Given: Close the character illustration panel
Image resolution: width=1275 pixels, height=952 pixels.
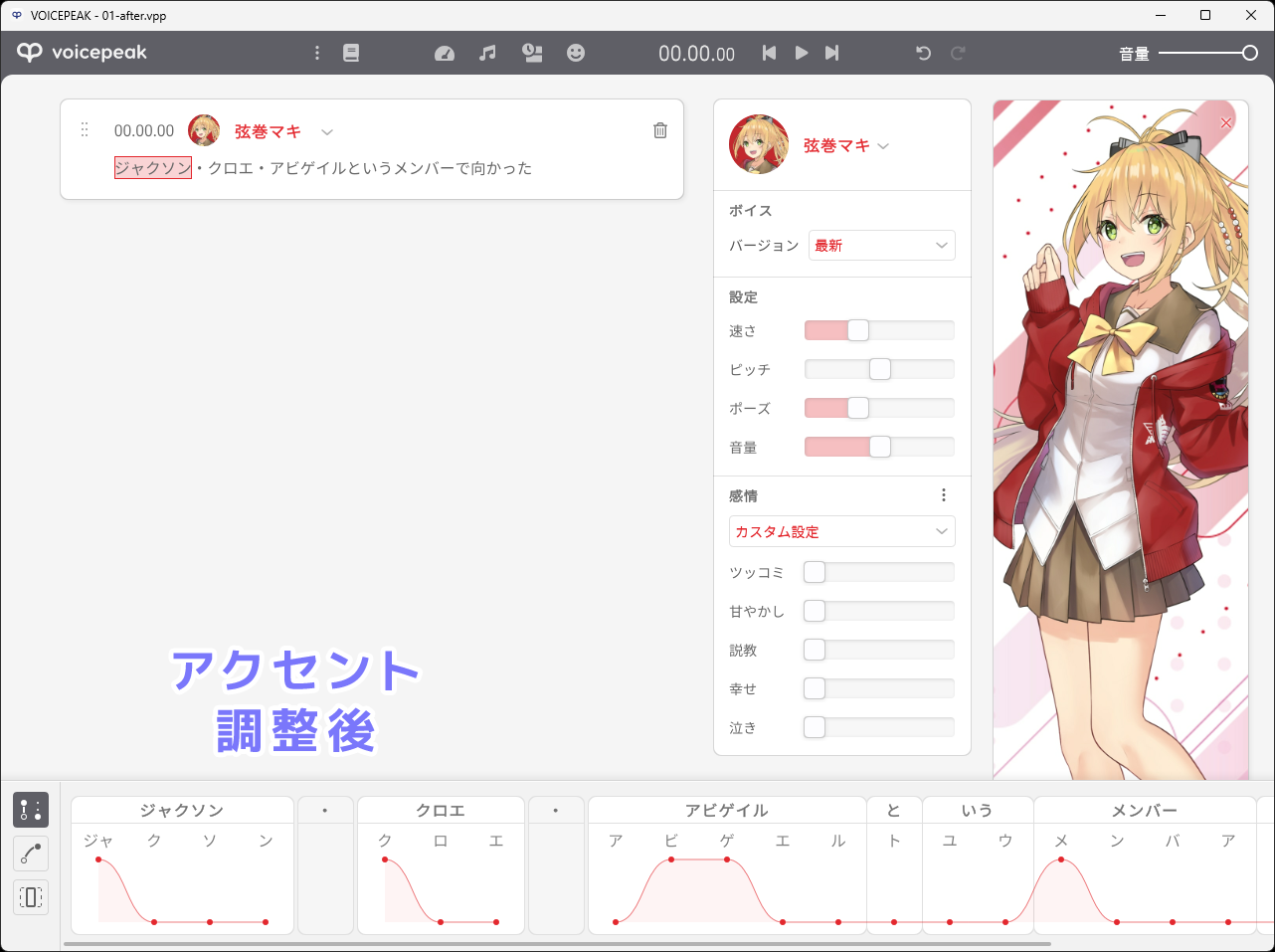Looking at the screenshot, I should coord(1226,122).
